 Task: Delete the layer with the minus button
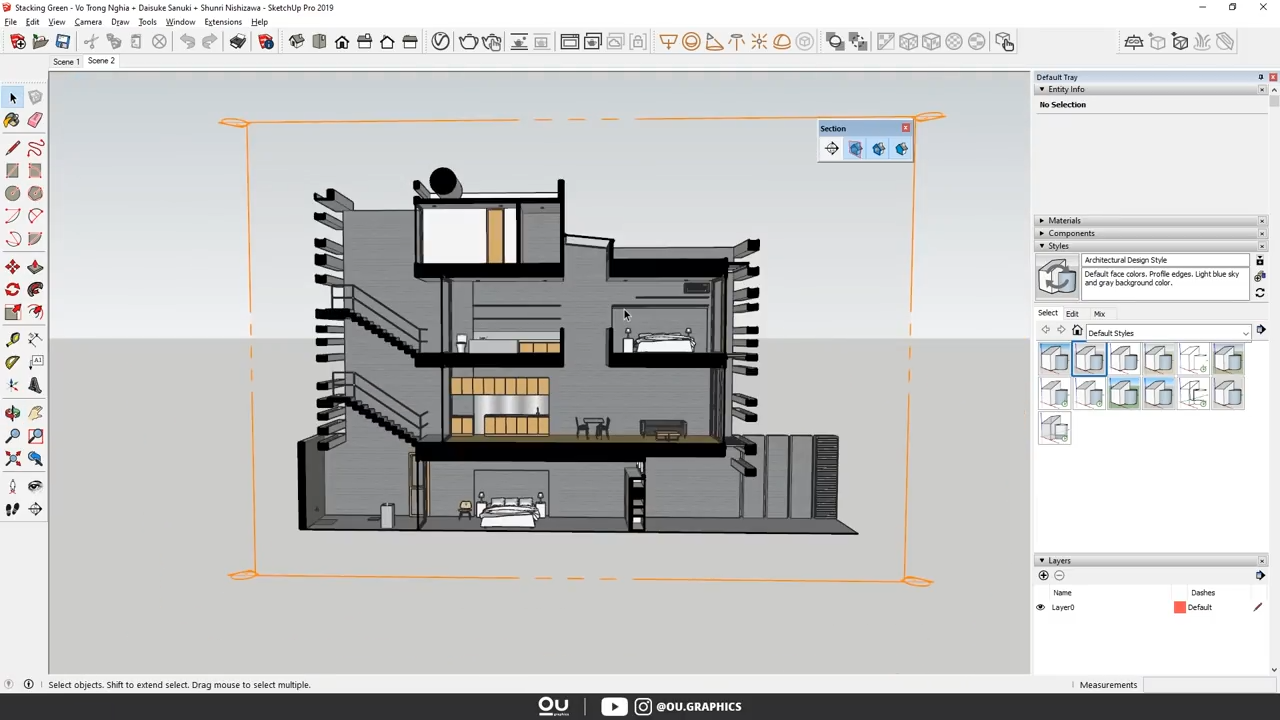[x=1059, y=576]
